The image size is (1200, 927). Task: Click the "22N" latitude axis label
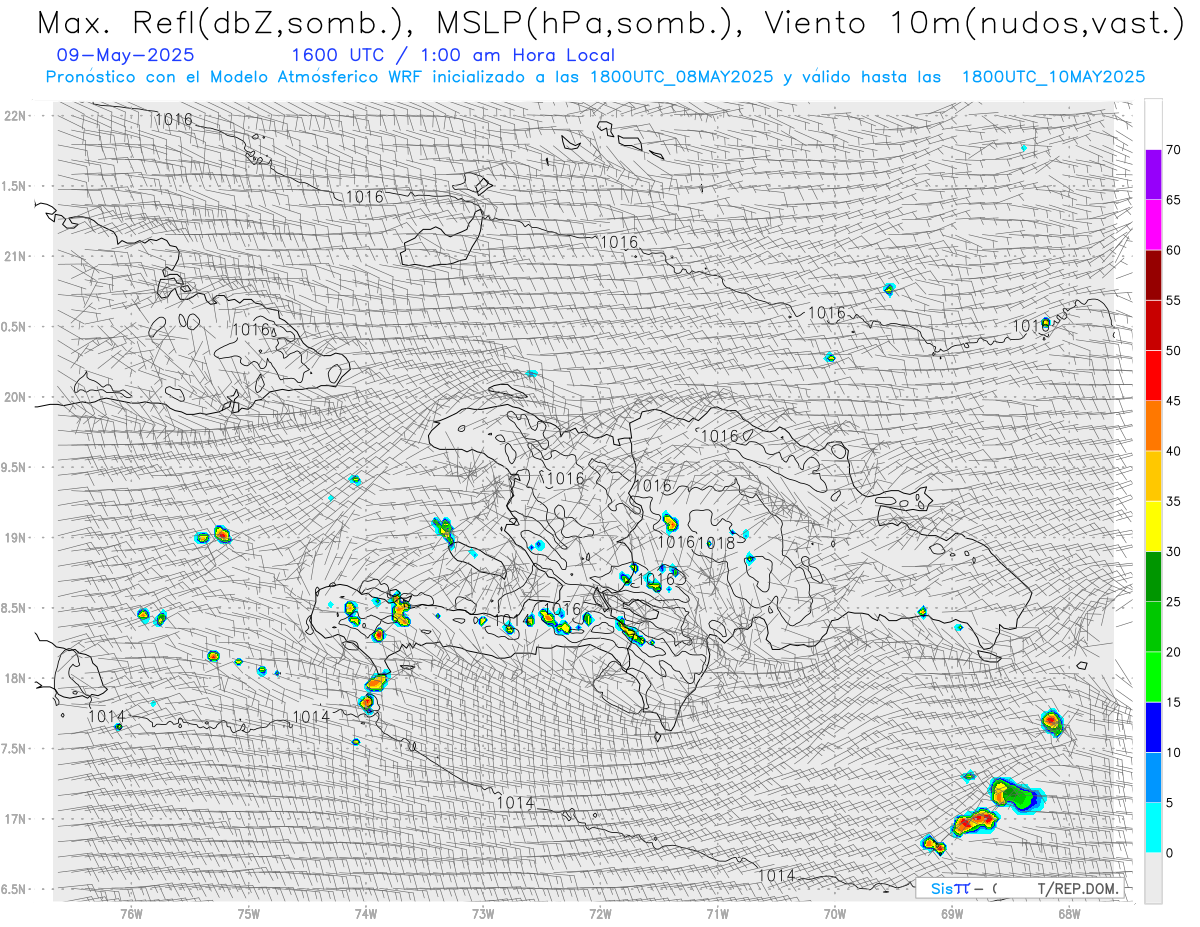pos(16,115)
